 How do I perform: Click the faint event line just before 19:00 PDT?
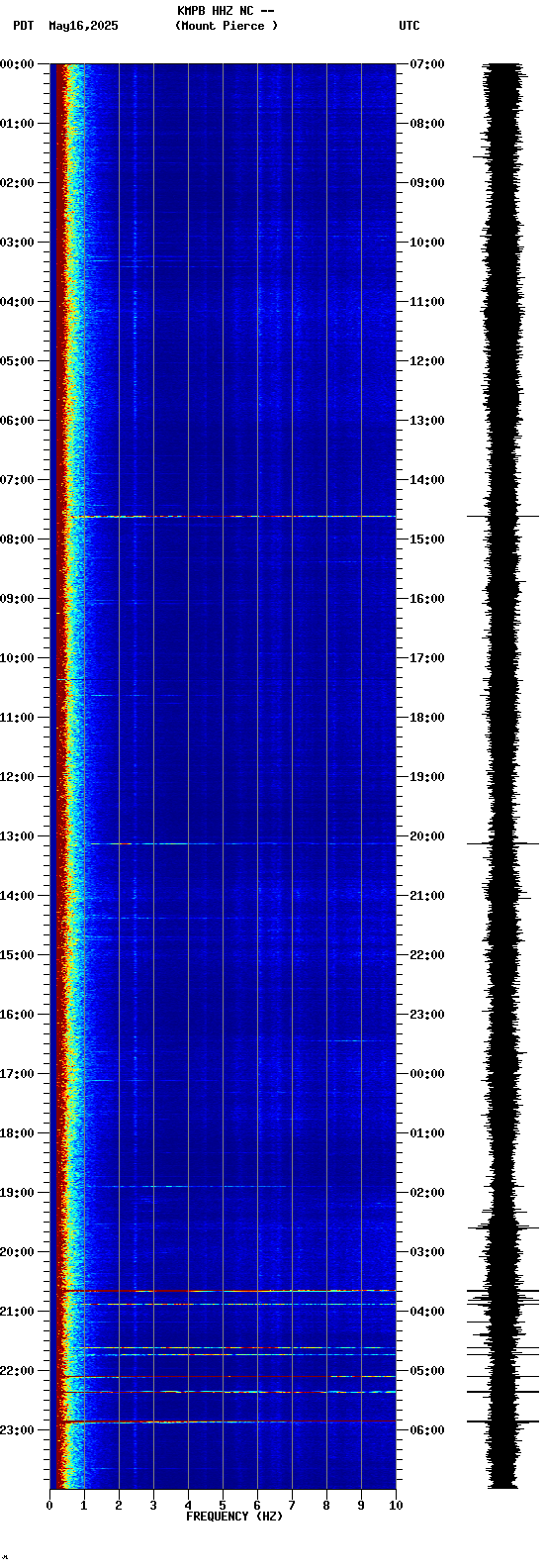click(188, 1186)
